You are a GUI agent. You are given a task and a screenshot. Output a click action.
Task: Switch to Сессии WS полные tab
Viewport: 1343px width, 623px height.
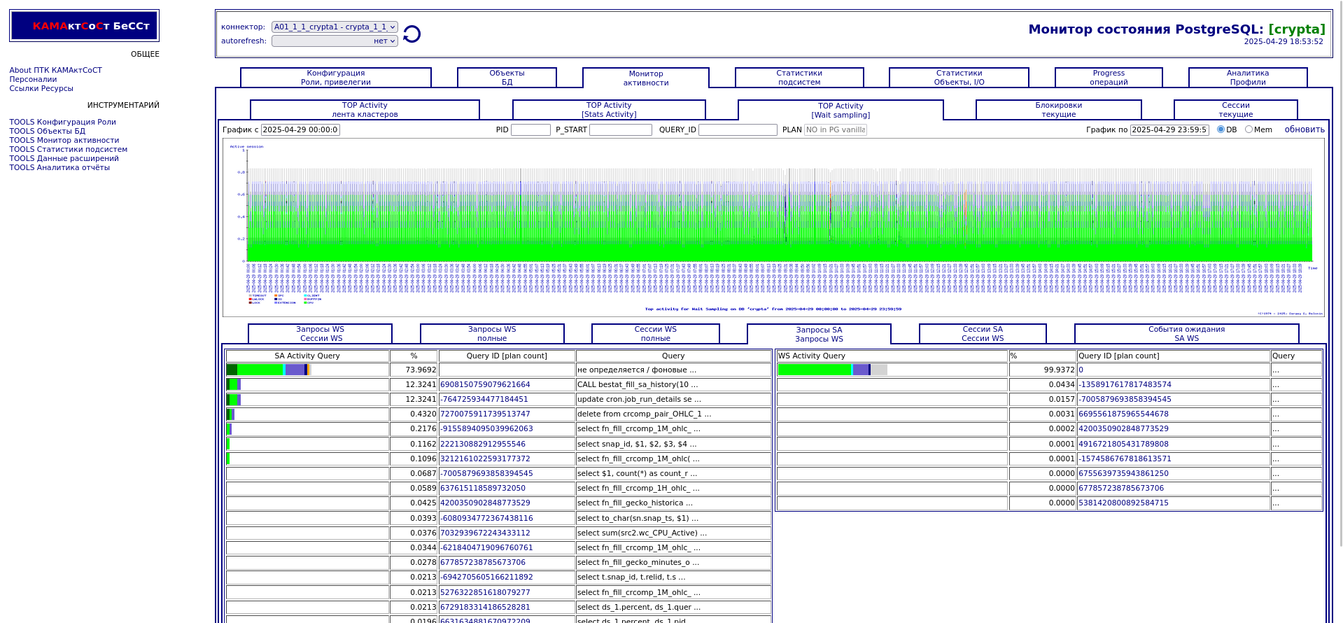pos(656,334)
